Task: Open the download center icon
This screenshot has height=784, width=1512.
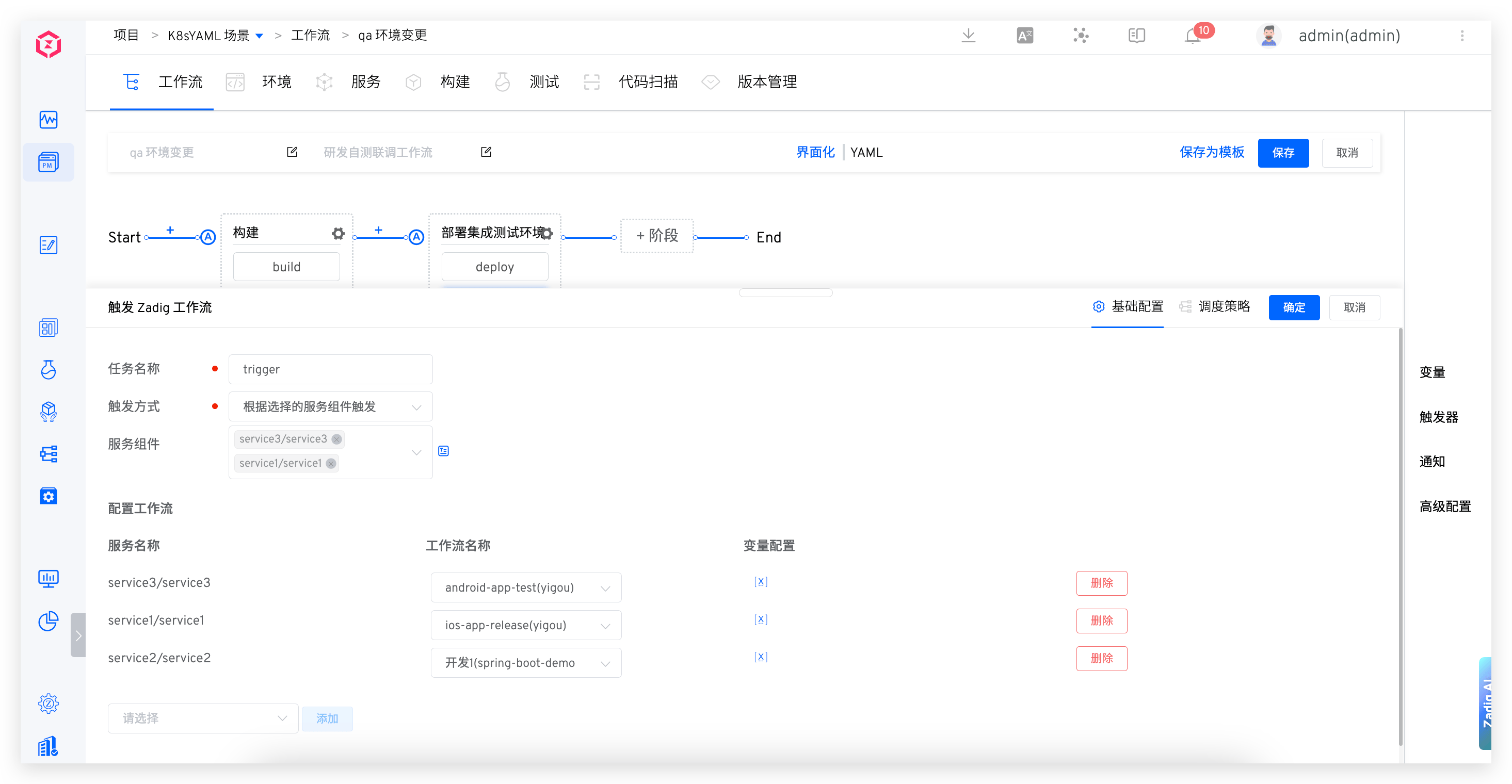Action: pyautogui.click(x=968, y=35)
